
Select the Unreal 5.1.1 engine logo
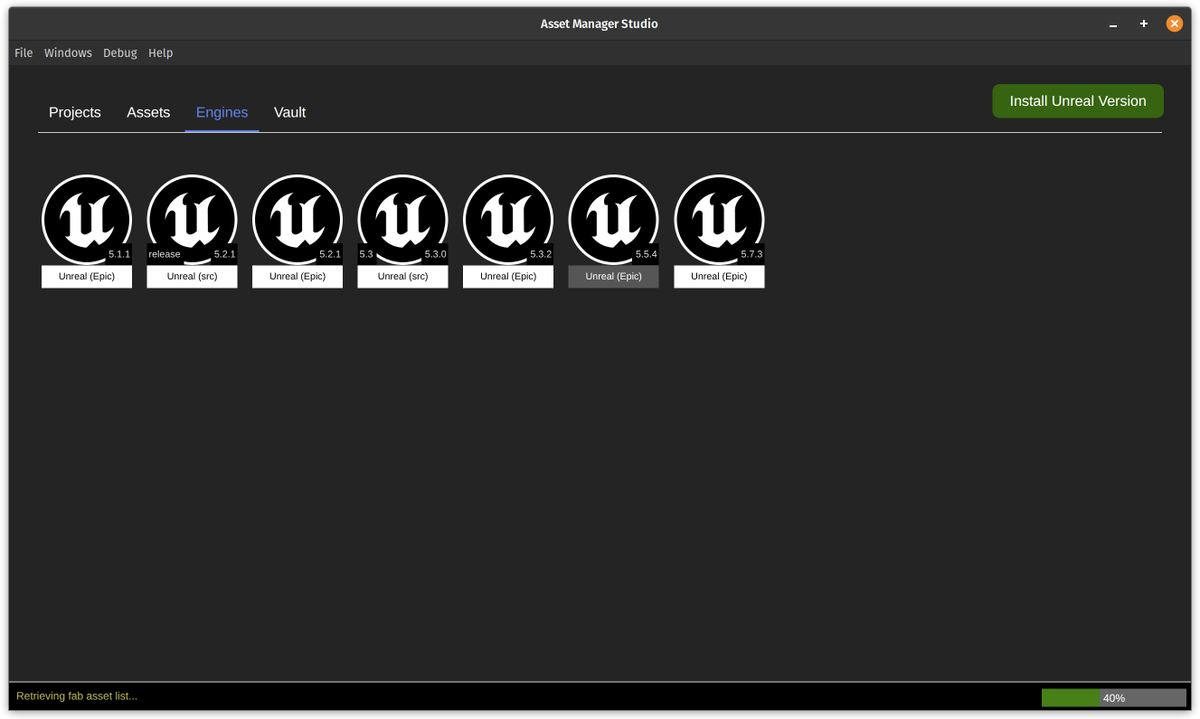(x=87, y=219)
